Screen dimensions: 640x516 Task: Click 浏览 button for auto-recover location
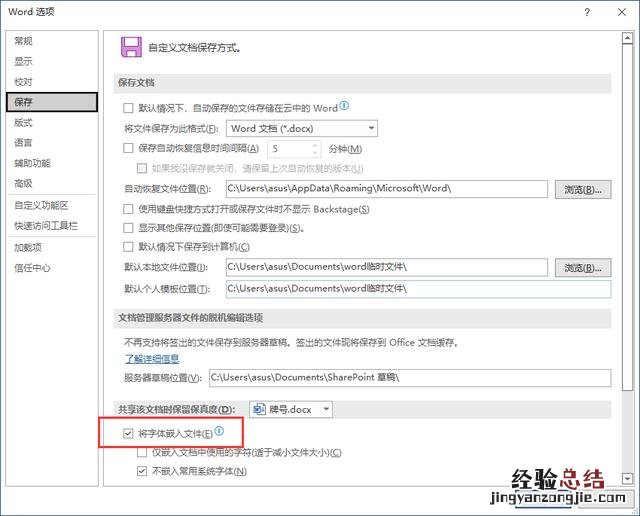pos(583,189)
